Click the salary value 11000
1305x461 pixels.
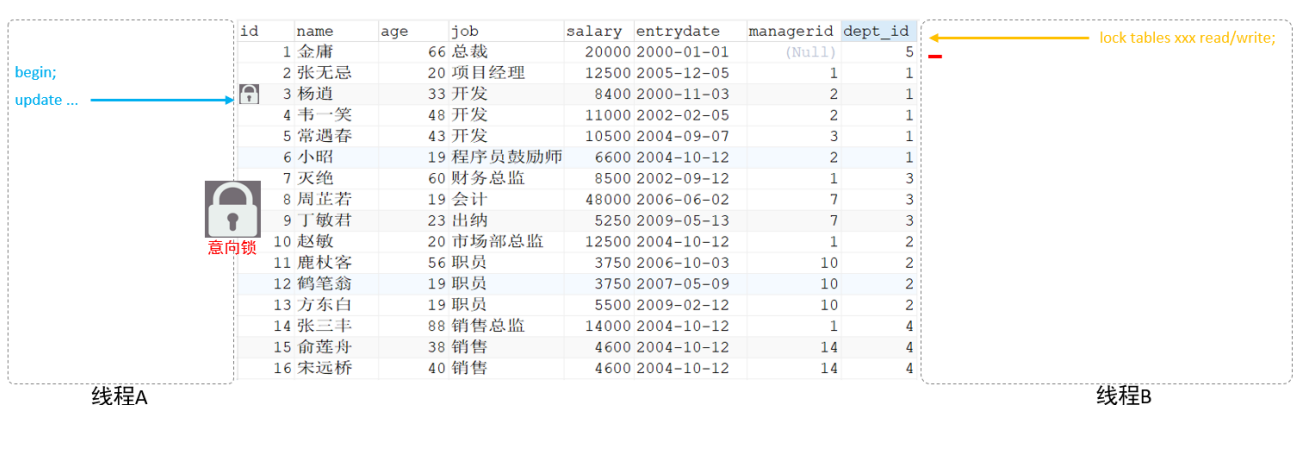pos(608,115)
